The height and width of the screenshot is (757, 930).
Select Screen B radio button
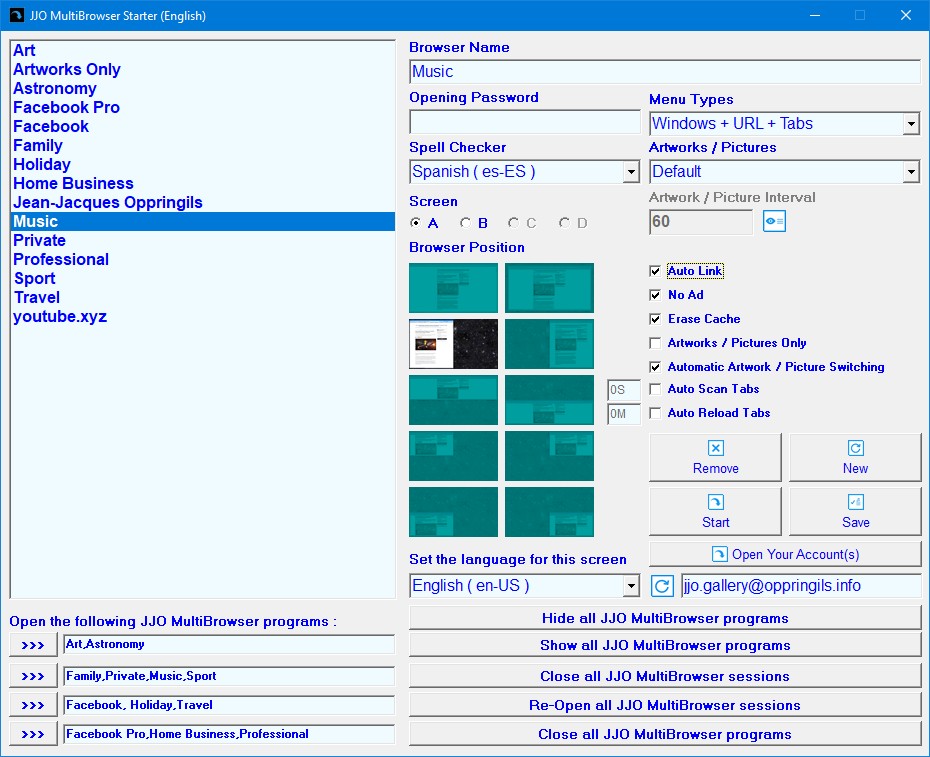coord(466,223)
